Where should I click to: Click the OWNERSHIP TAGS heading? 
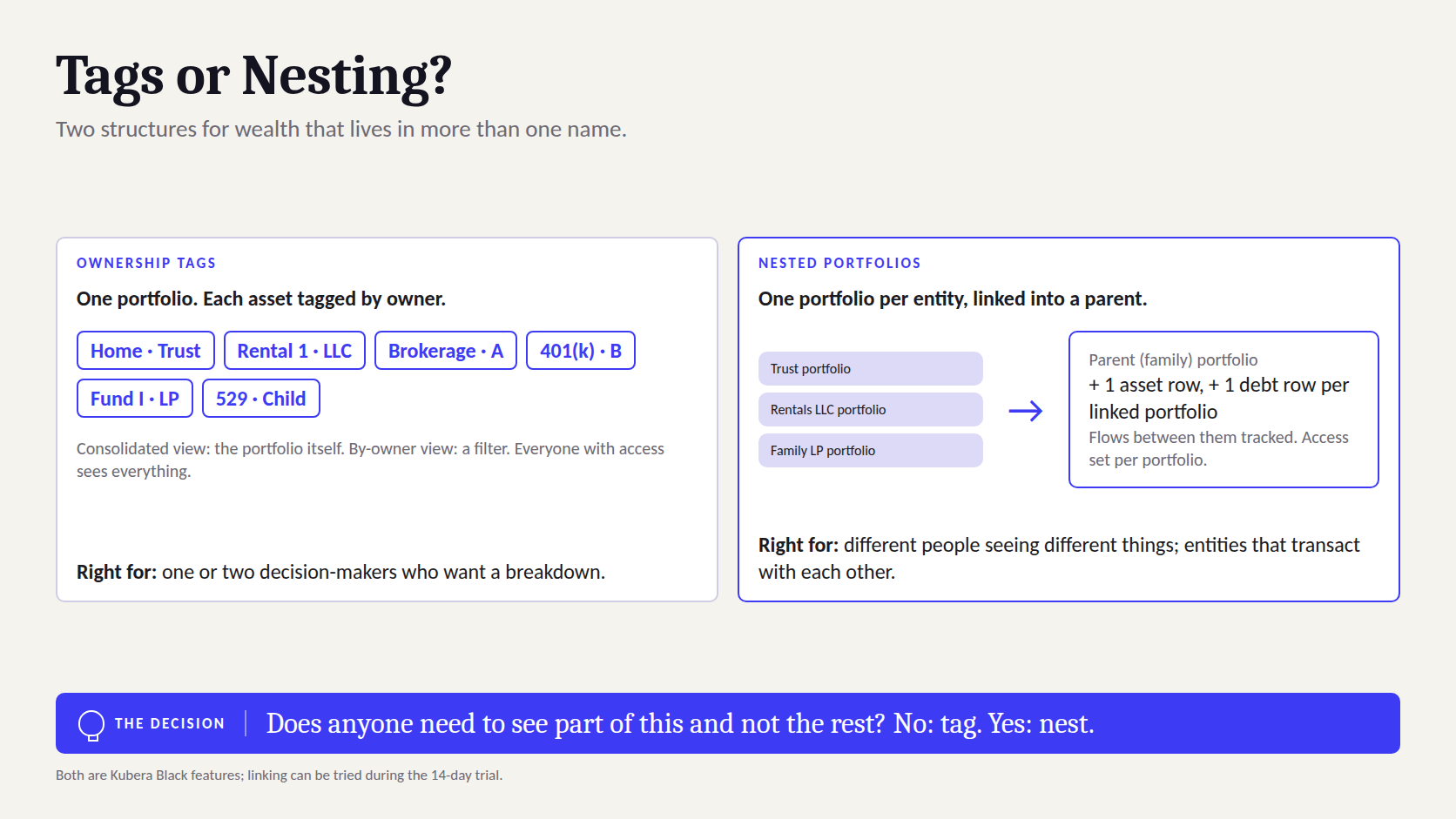[x=146, y=263]
